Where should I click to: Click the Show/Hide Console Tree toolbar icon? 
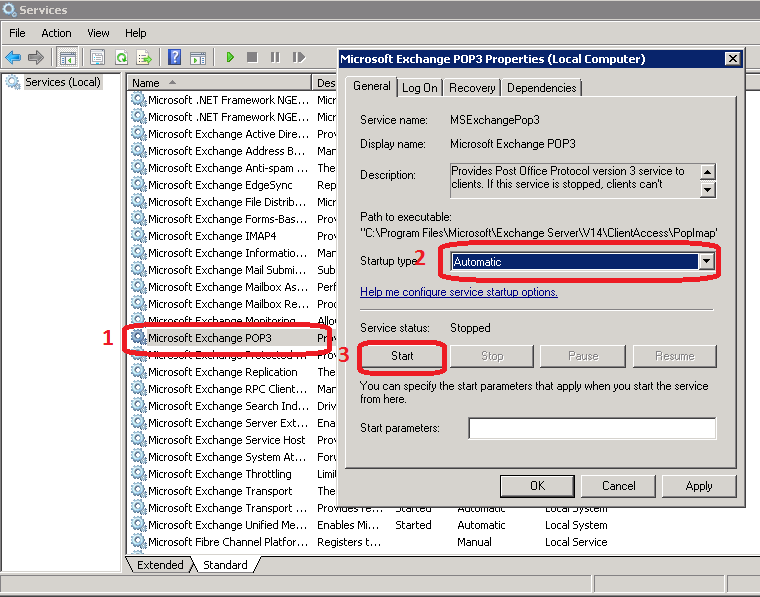click(68, 58)
